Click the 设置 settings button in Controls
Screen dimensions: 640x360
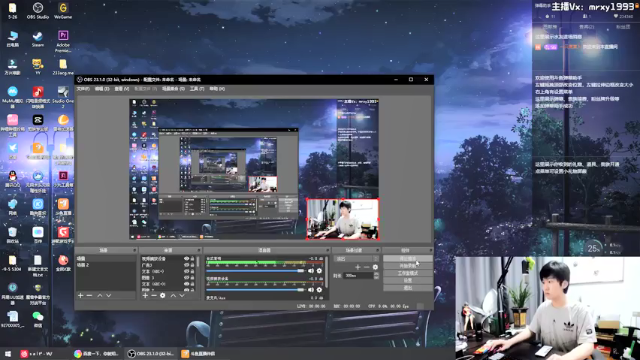coord(408,280)
